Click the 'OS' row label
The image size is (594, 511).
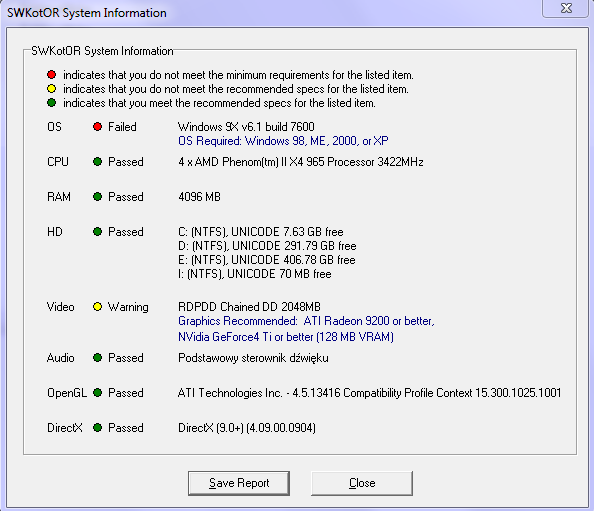point(54,127)
